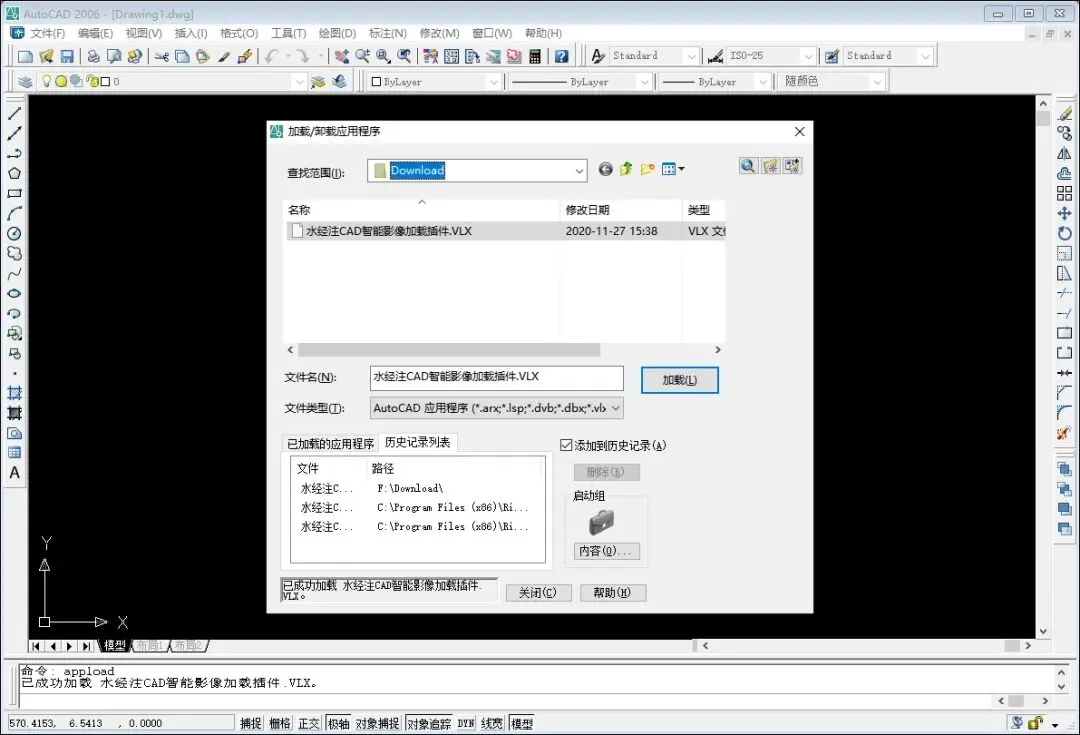Viewport: 1080px width, 735px height.
Task: Open the ByLayer linetype dropdown
Action: point(644,82)
